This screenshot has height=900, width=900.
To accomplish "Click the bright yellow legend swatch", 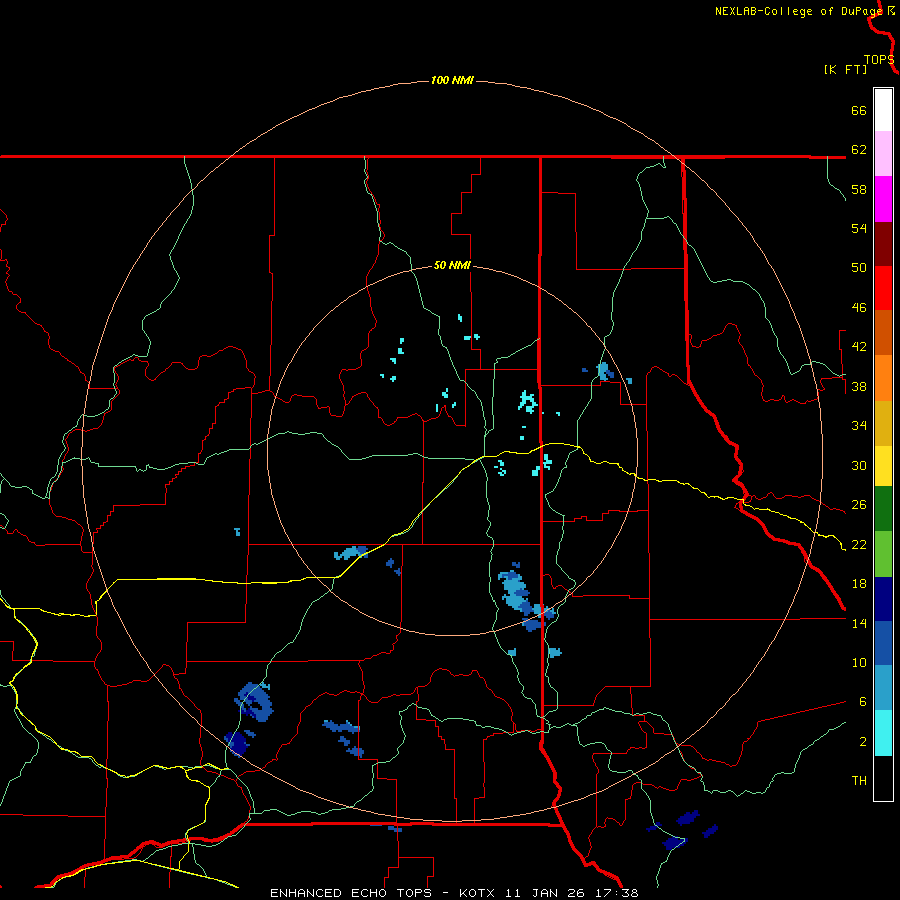I will (x=883, y=466).
